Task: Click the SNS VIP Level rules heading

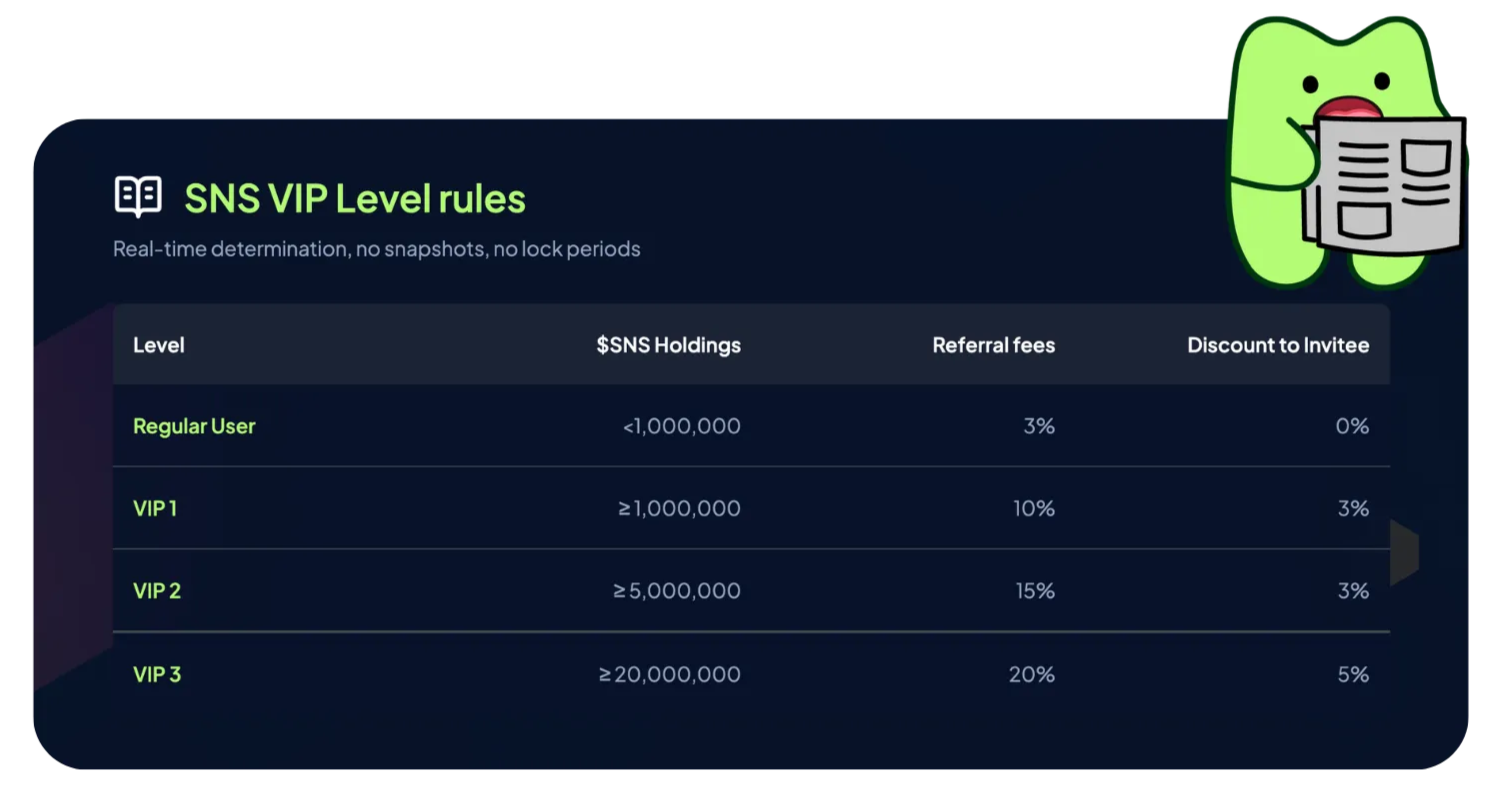Action: point(355,199)
